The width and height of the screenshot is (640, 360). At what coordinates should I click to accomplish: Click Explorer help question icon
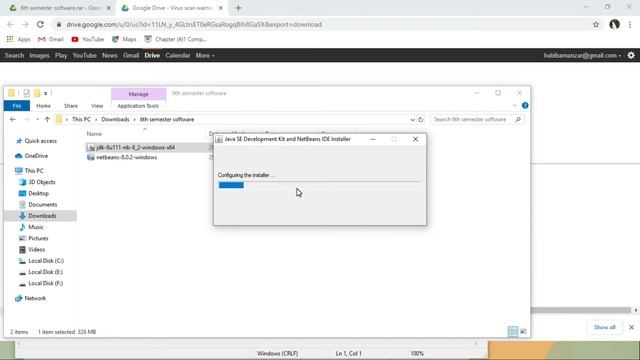(525, 106)
